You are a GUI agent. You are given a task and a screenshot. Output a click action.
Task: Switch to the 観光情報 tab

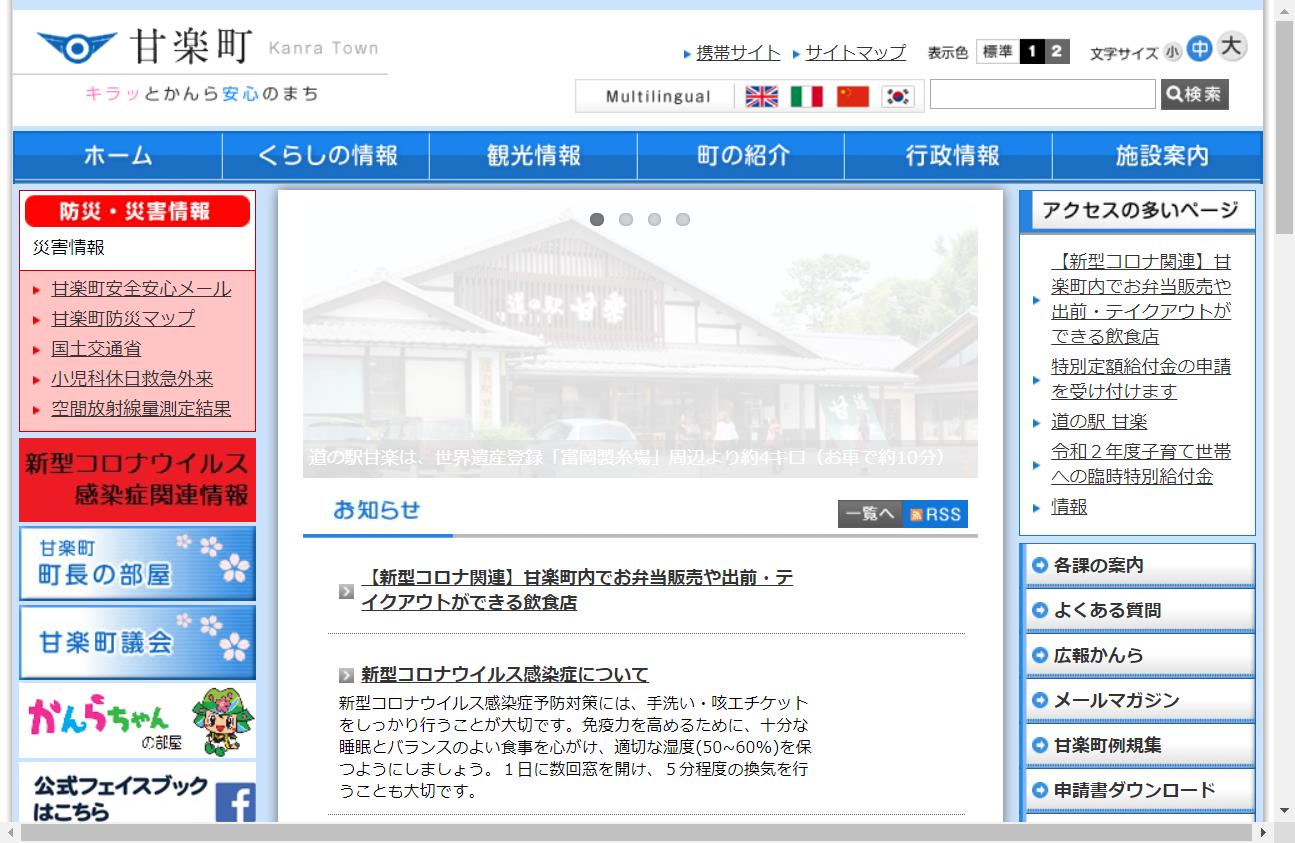pos(531,155)
